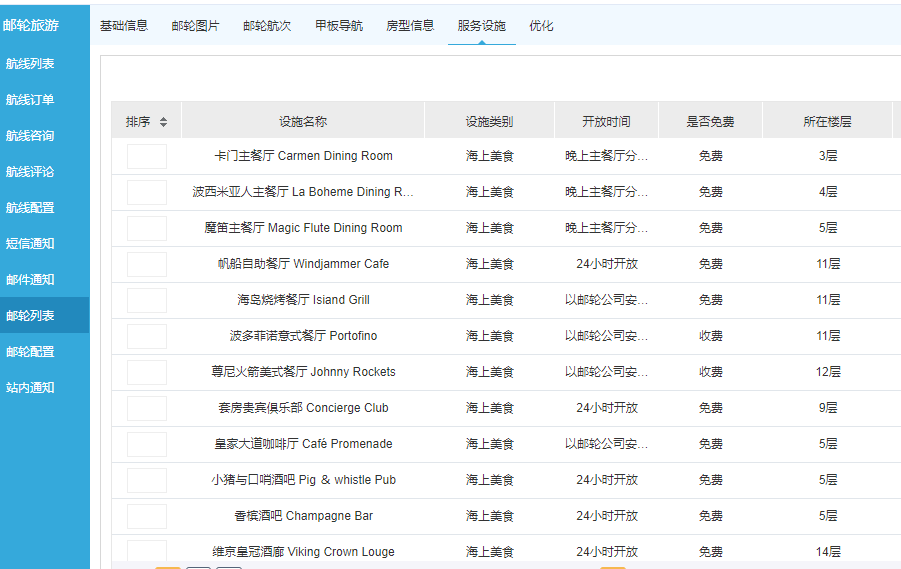Viewport: 901px width, 569px height.
Task: Click the 设施名称 column header
Action: [303, 122]
